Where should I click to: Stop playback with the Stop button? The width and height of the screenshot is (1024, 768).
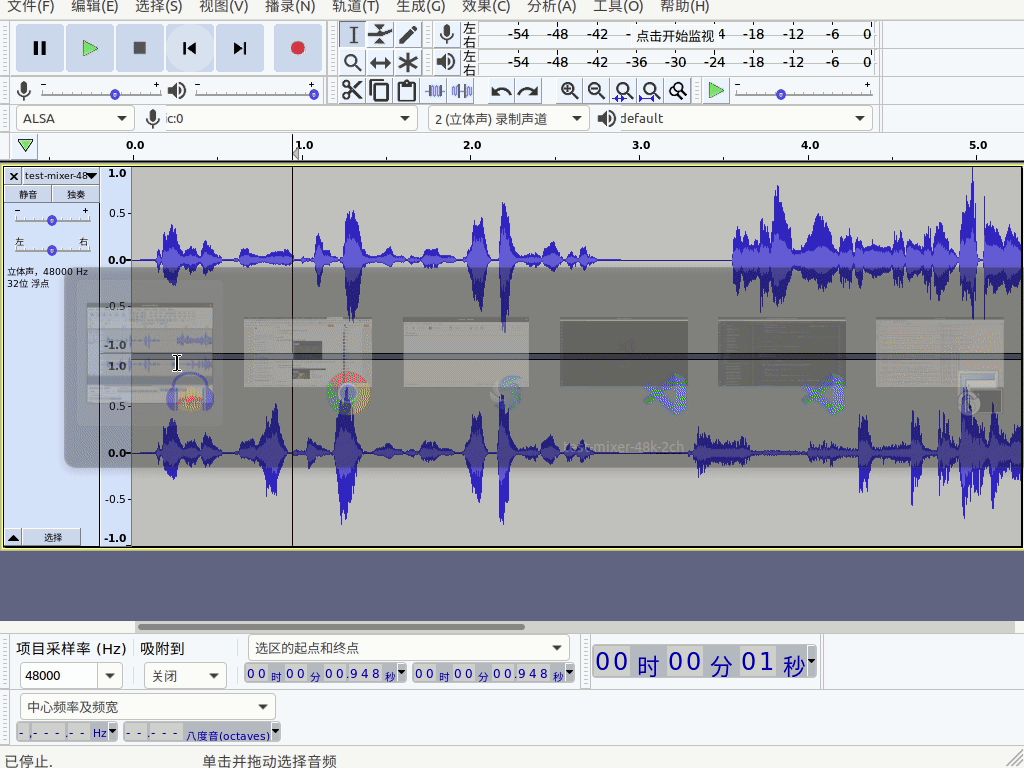tap(140, 48)
